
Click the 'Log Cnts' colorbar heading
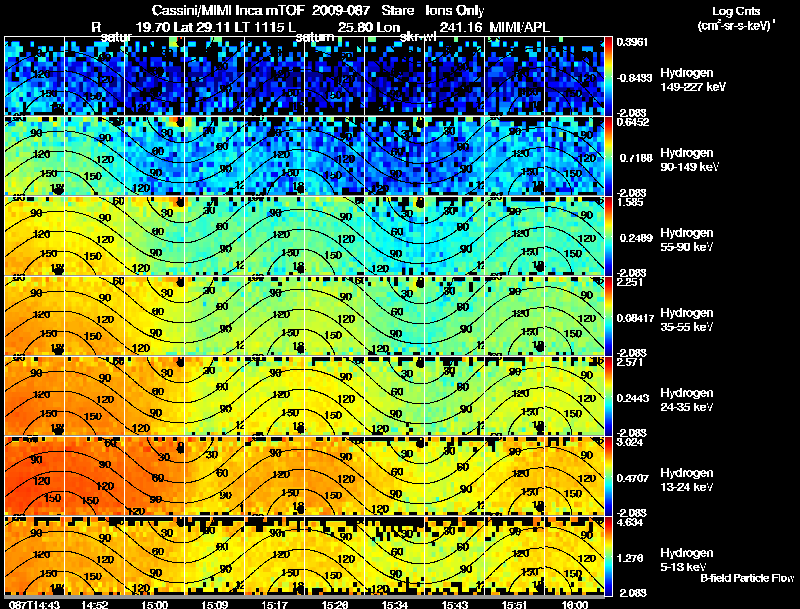pos(736,11)
